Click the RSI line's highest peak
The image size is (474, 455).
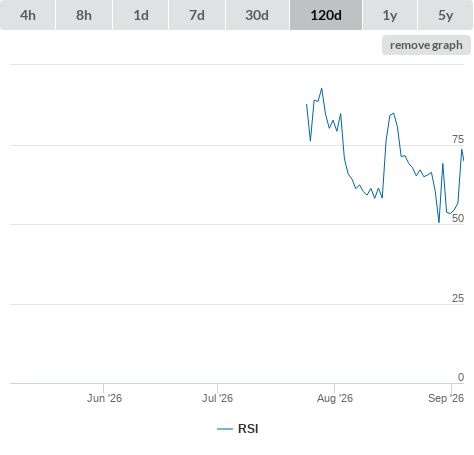point(322,89)
